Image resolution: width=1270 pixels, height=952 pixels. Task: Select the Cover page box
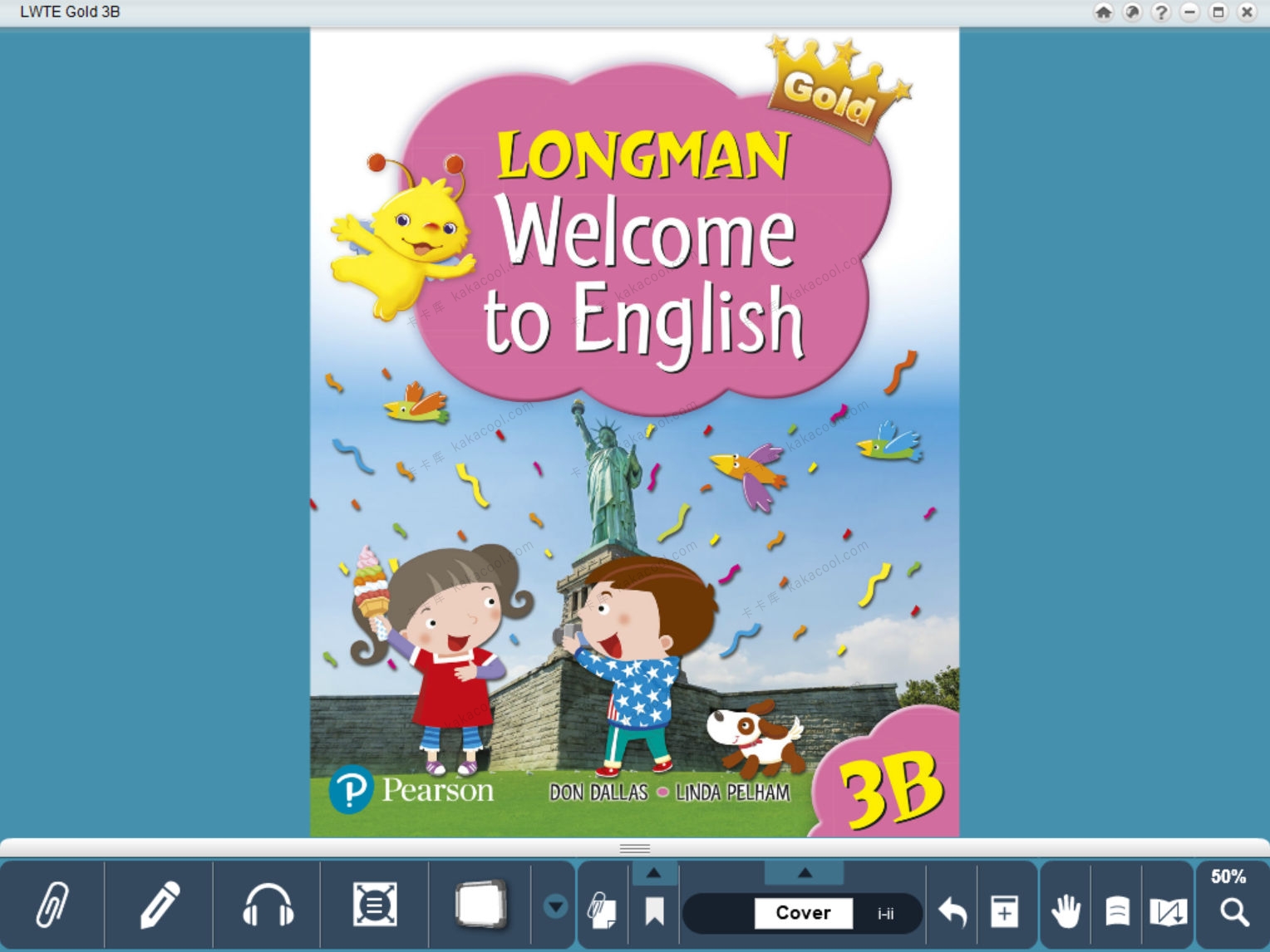tap(803, 913)
